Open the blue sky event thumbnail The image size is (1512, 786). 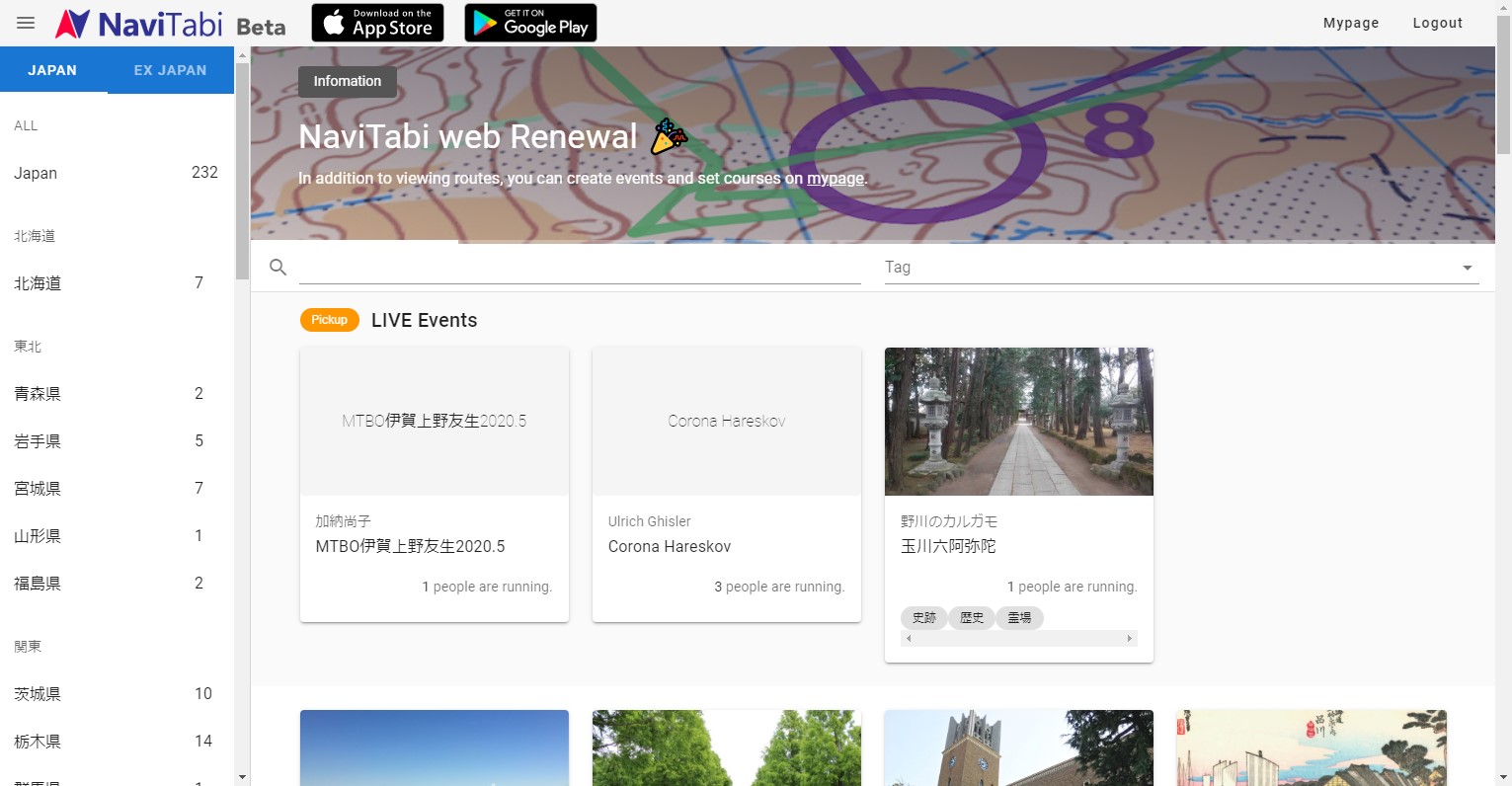point(435,747)
